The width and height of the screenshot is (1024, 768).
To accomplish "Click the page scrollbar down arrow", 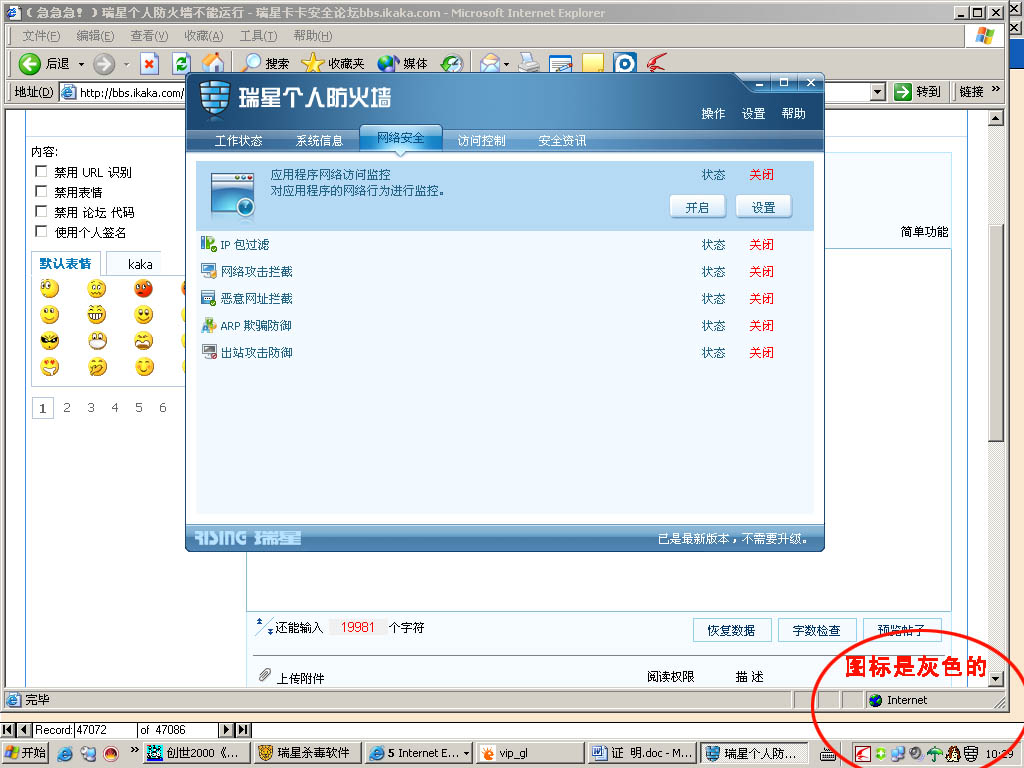I will (x=995, y=679).
